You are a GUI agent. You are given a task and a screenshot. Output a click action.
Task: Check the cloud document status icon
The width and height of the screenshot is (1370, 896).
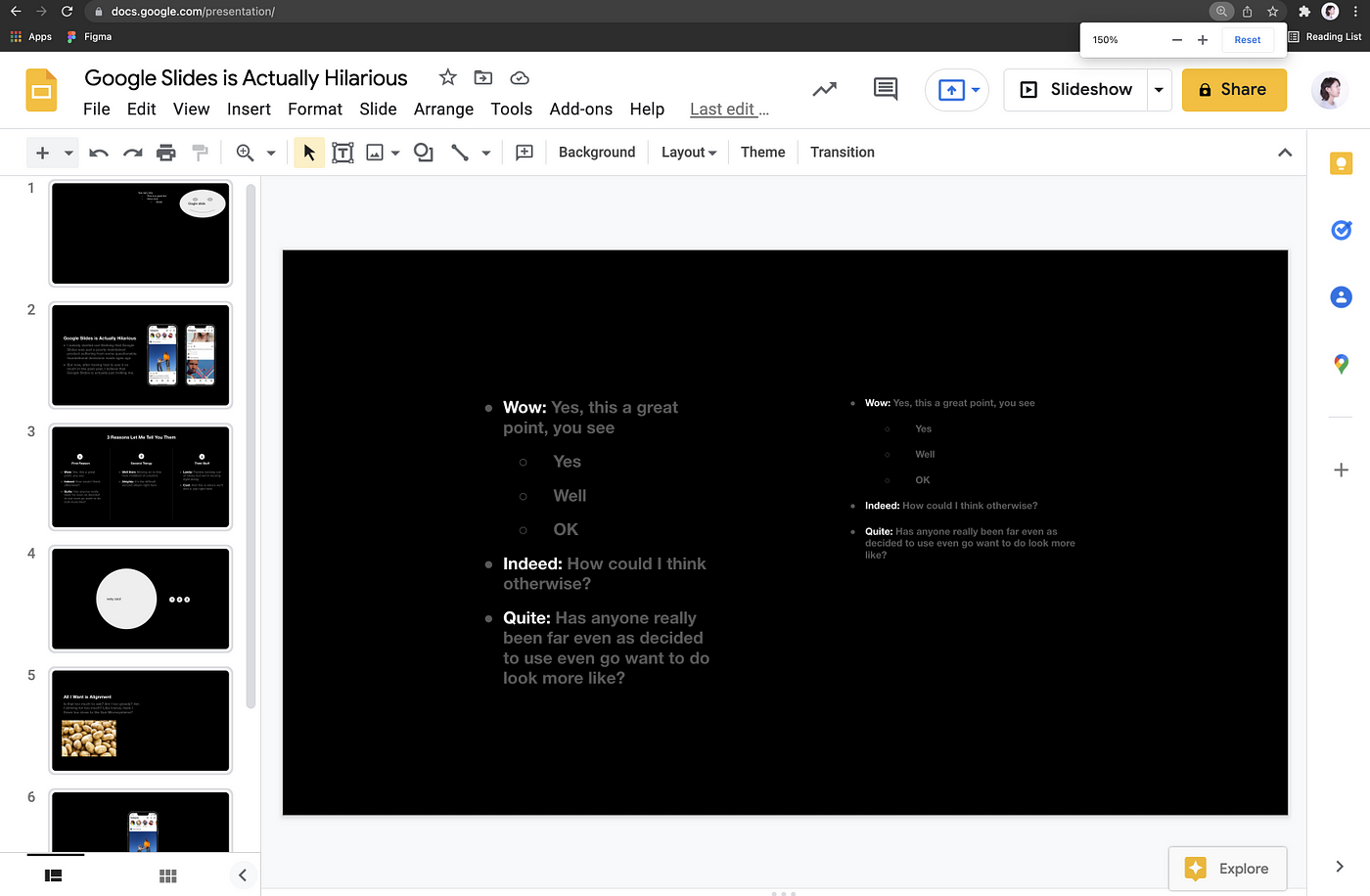pos(520,77)
